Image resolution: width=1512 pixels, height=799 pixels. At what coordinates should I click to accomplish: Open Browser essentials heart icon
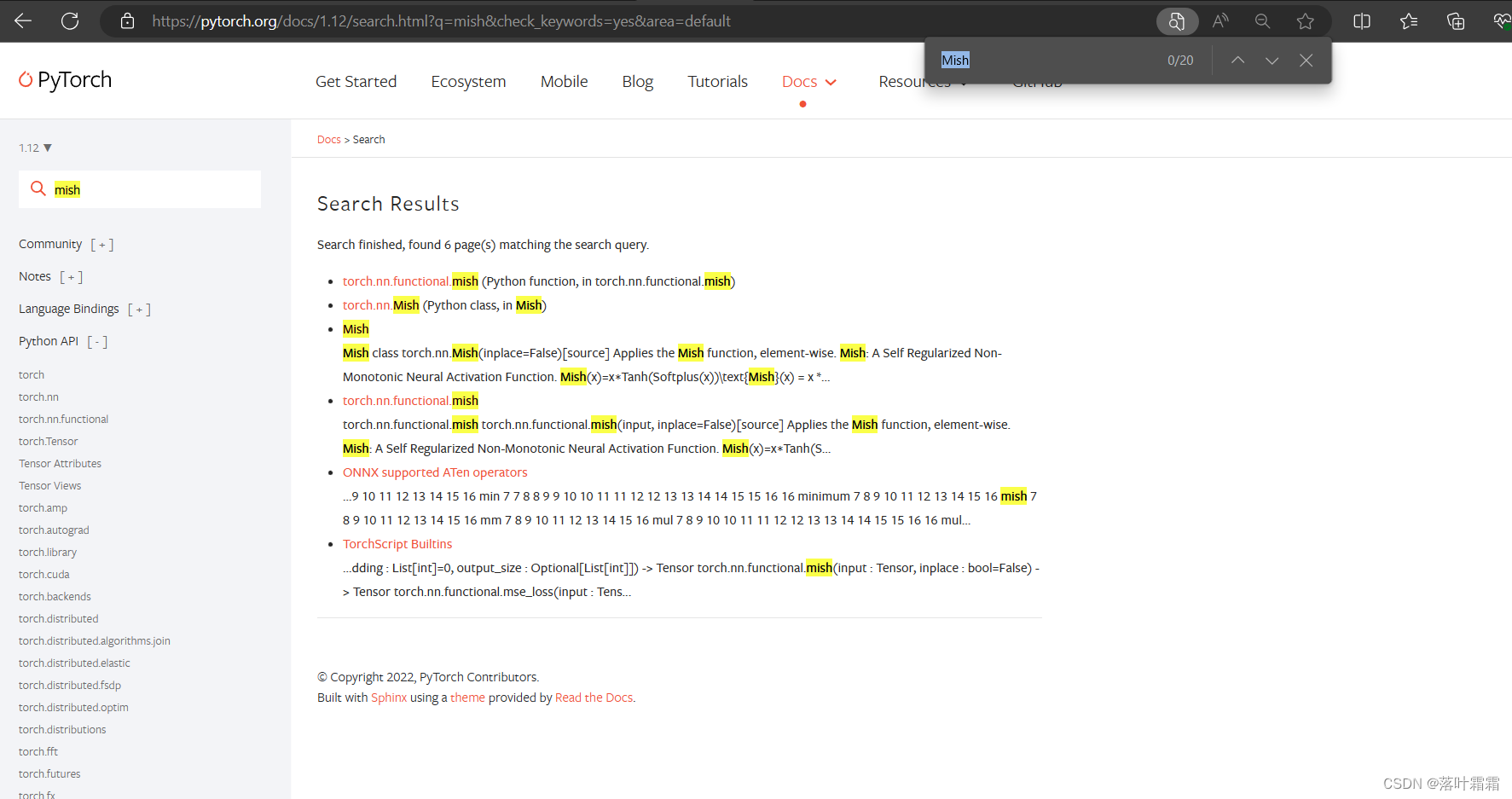(x=1500, y=21)
